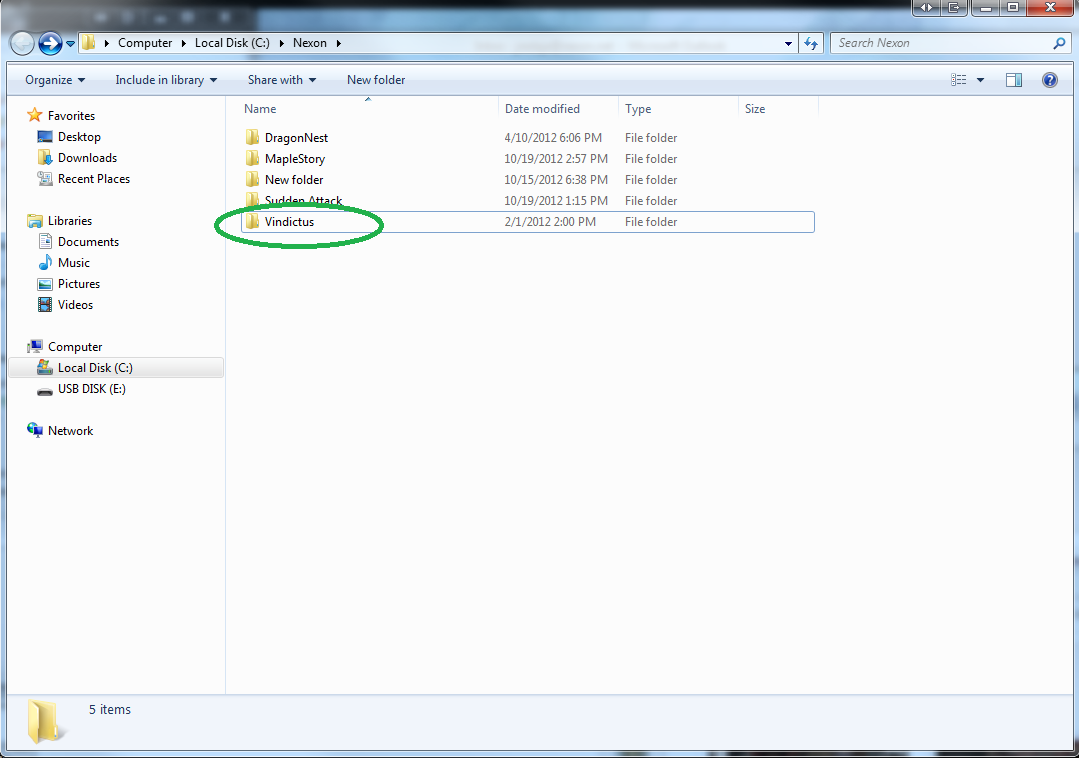Click the search magnifier icon
The width and height of the screenshot is (1079, 758).
pos(1059,43)
